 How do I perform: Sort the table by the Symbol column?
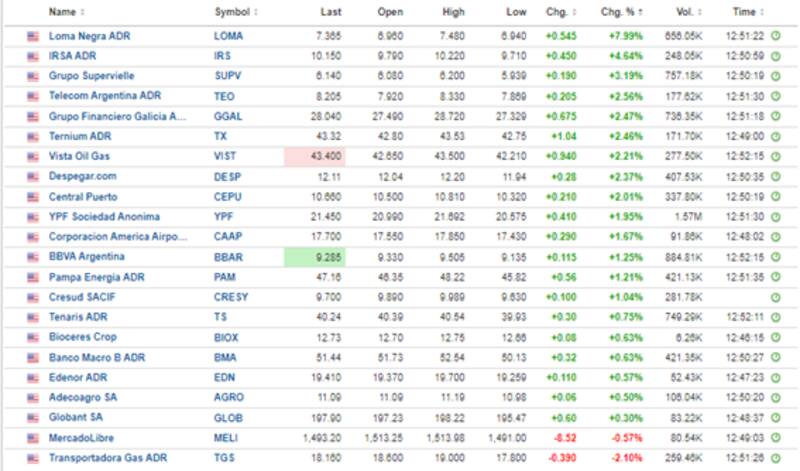pyautogui.click(x=235, y=12)
